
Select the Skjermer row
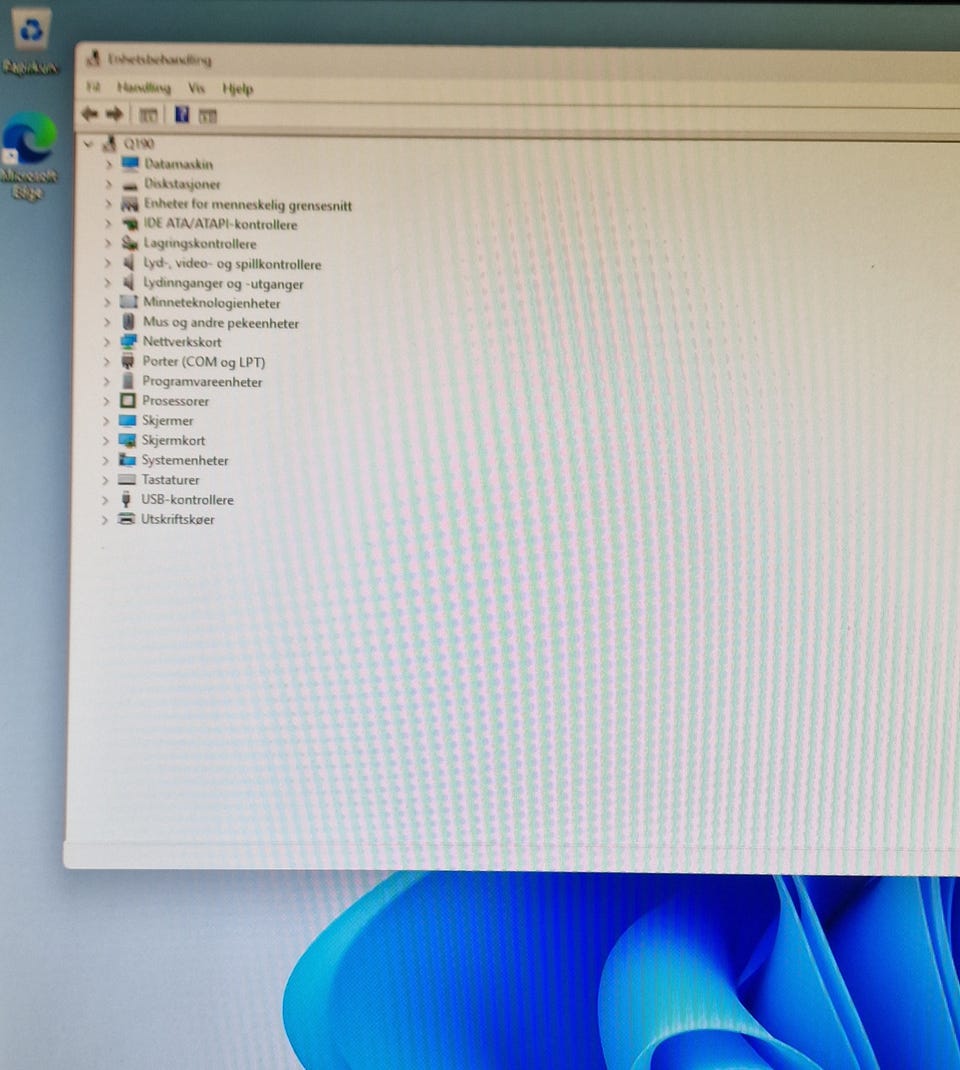(x=167, y=420)
